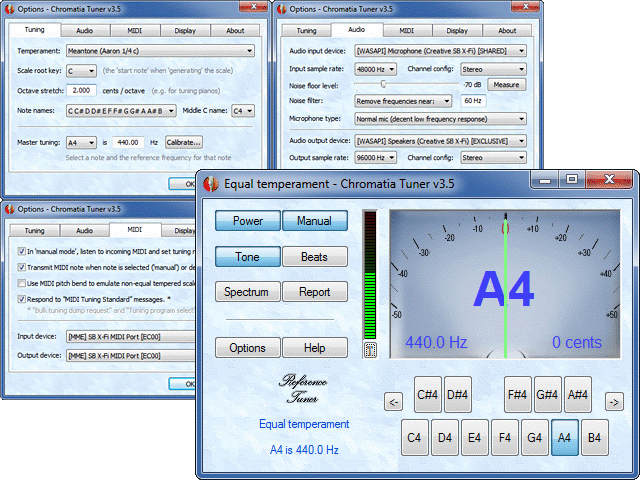Switch to About tab in Audio options window

[x=507, y=31]
